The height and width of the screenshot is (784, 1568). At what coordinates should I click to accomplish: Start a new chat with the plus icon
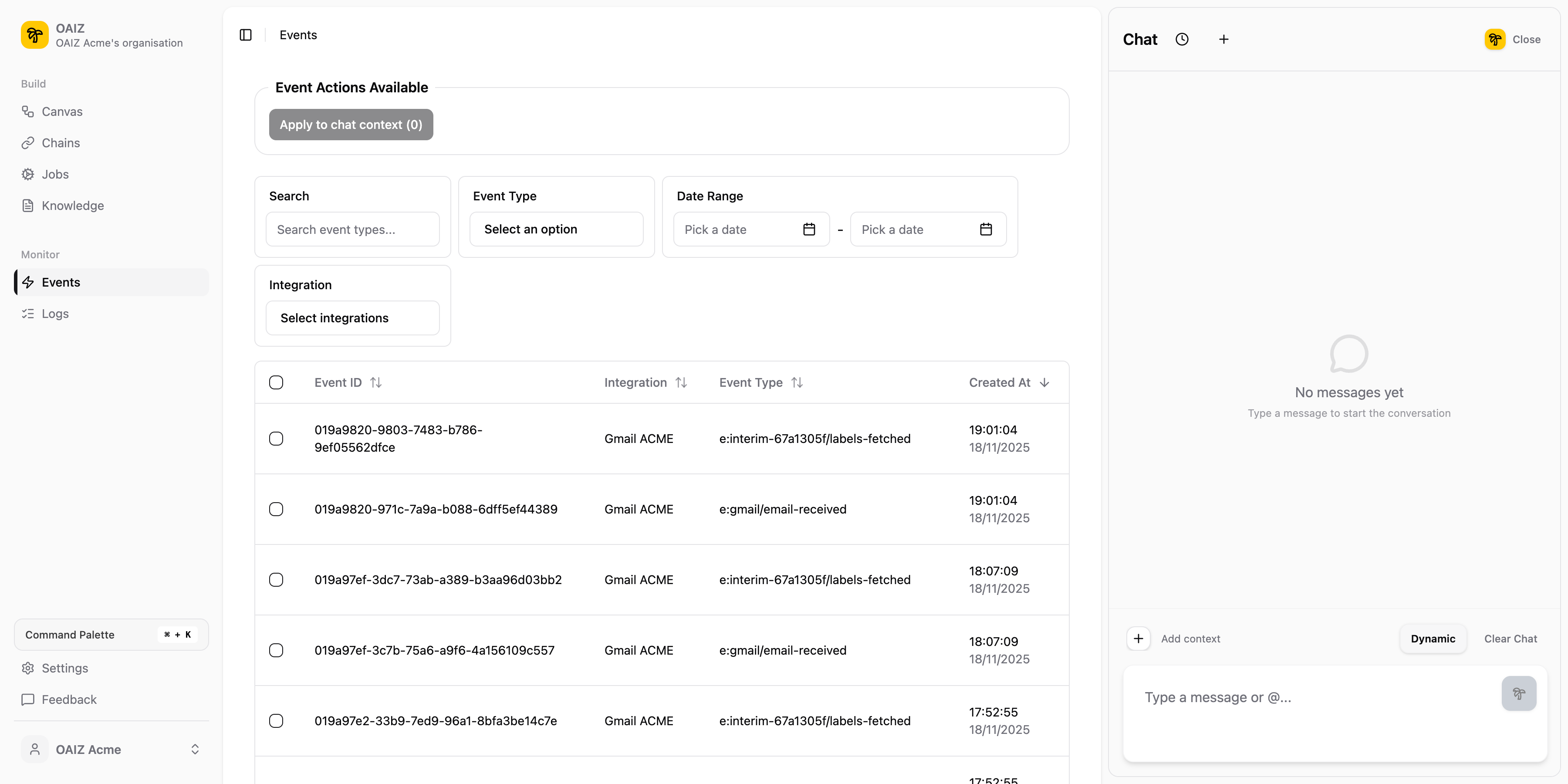point(1224,39)
